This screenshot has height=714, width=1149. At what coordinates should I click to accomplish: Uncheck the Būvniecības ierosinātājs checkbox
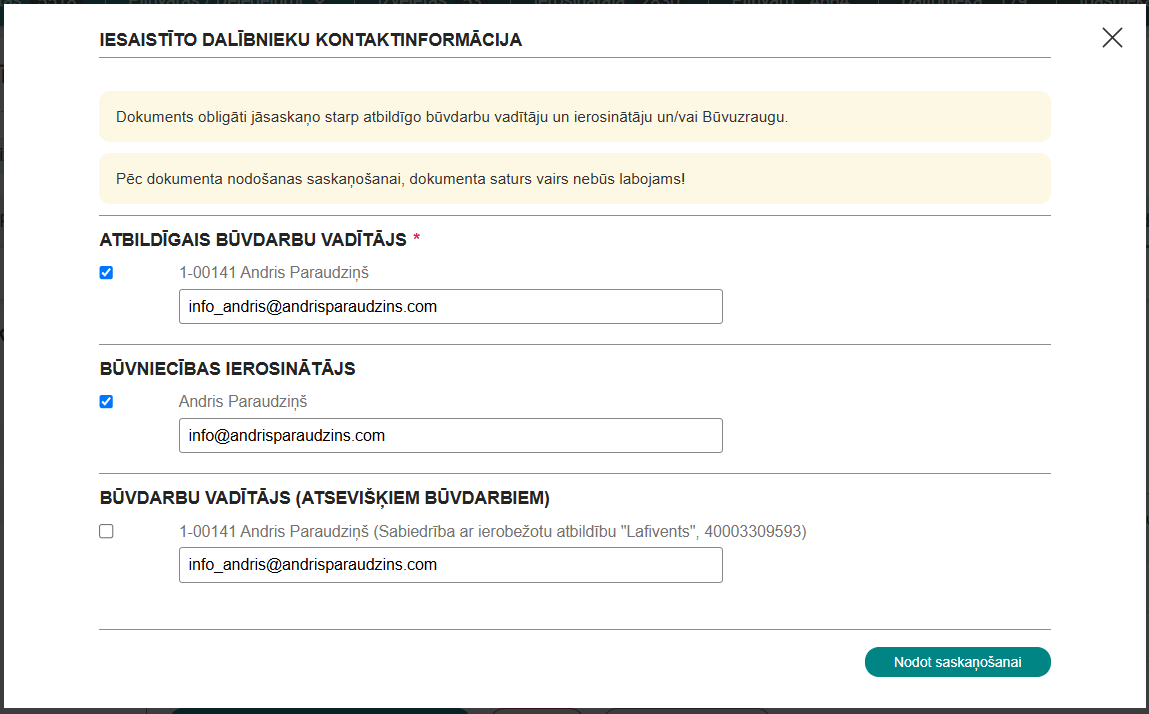pyautogui.click(x=106, y=402)
